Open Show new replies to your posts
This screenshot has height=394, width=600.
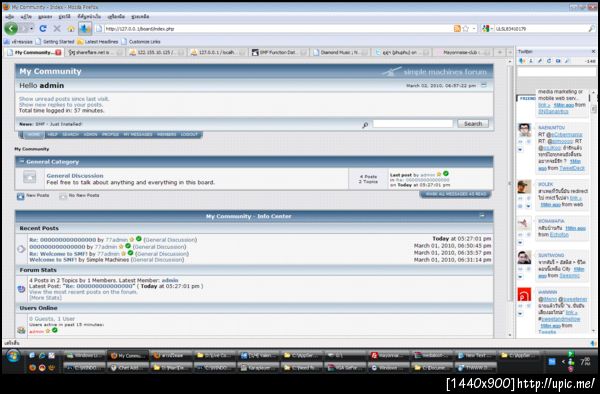tap(61, 104)
